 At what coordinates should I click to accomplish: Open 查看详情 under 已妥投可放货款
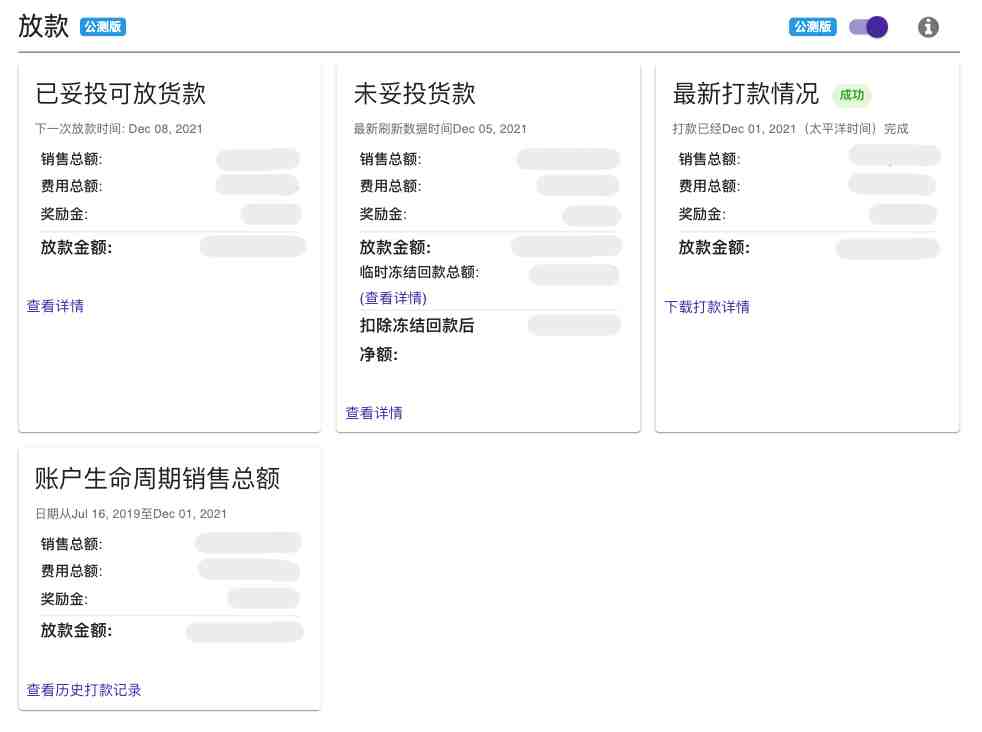pyautogui.click(x=55, y=306)
